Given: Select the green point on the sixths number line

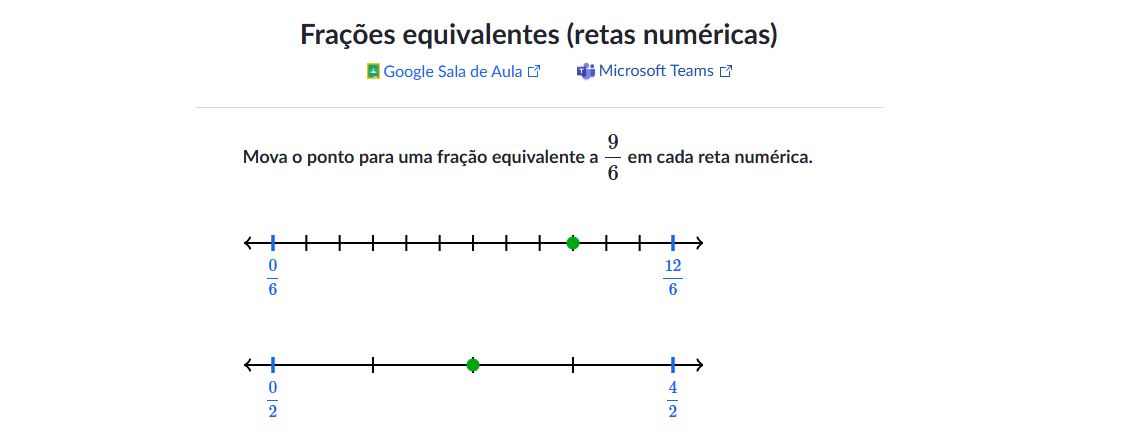Looking at the screenshot, I should pos(573,243).
